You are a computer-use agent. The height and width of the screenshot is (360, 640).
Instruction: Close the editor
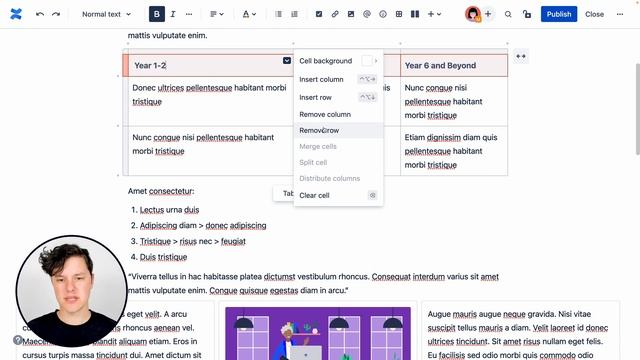tap(594, 14)
